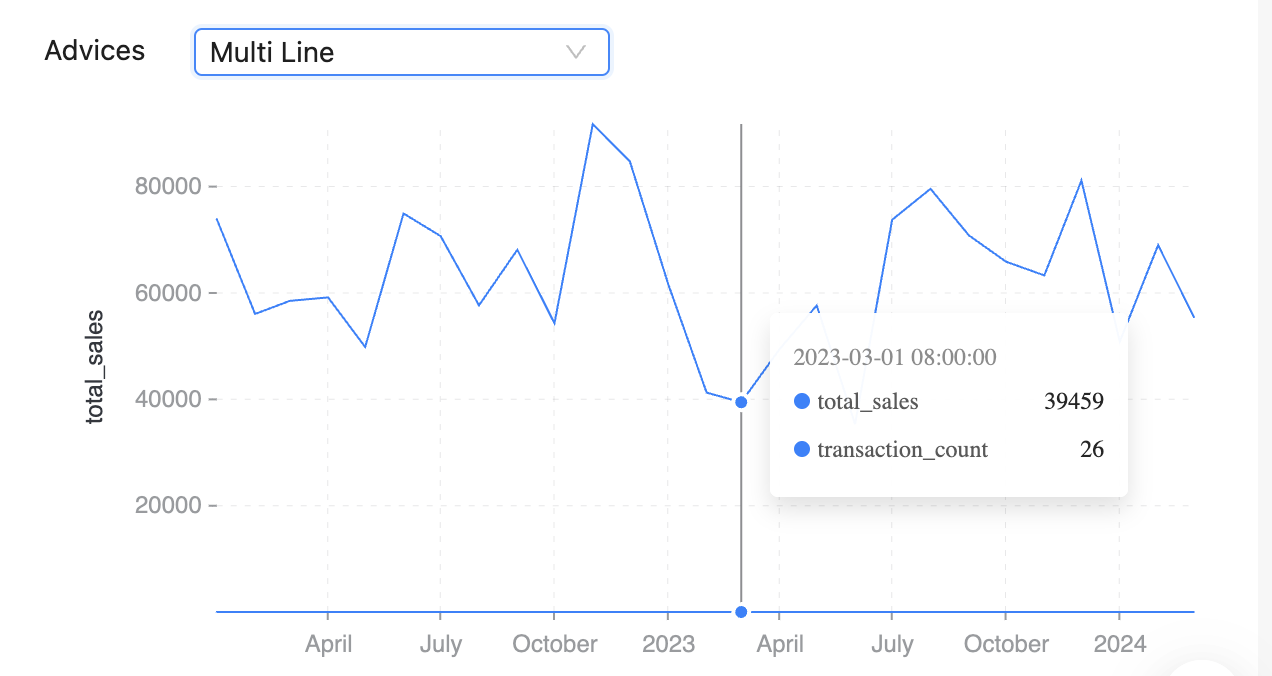This screenshot has width=1272, height=676.
Task: Click the vertical crosshair line on chart
Action: pyautogui.click(x=741, y=250)
